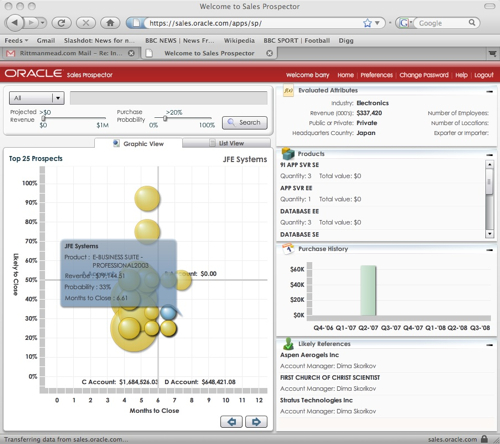Open FIRST CHURCH OF CHRIST SCIENTIST reference

pyautogui.click(x=330, y=377)
